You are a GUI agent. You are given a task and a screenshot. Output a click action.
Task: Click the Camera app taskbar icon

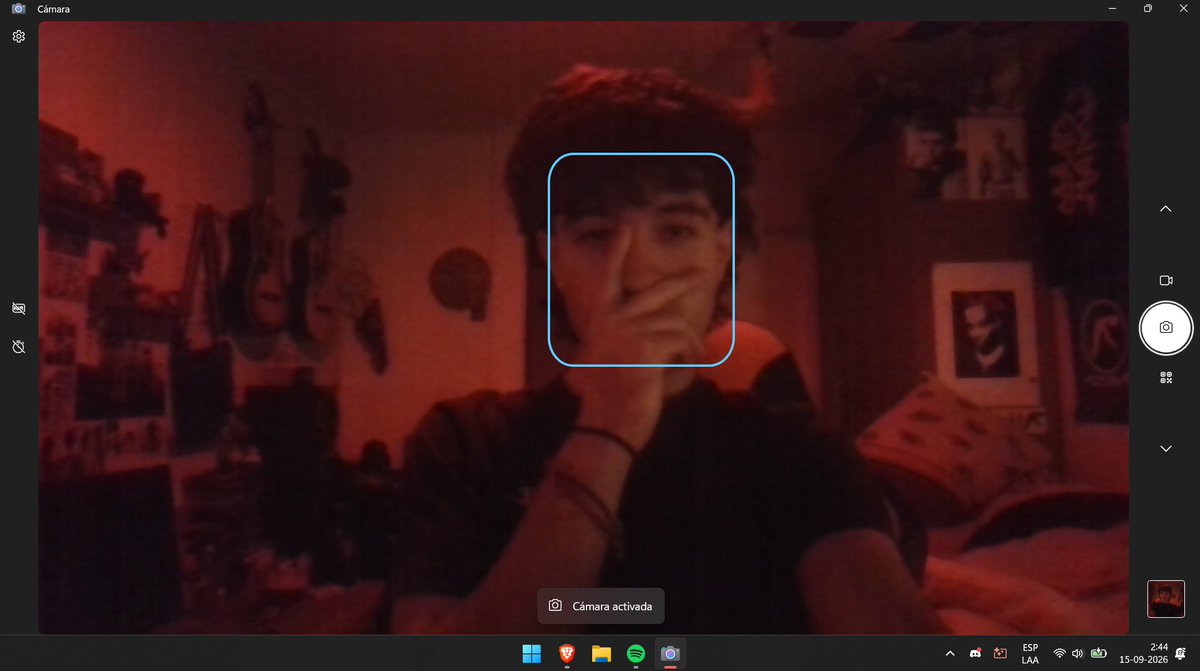(670, 654)
